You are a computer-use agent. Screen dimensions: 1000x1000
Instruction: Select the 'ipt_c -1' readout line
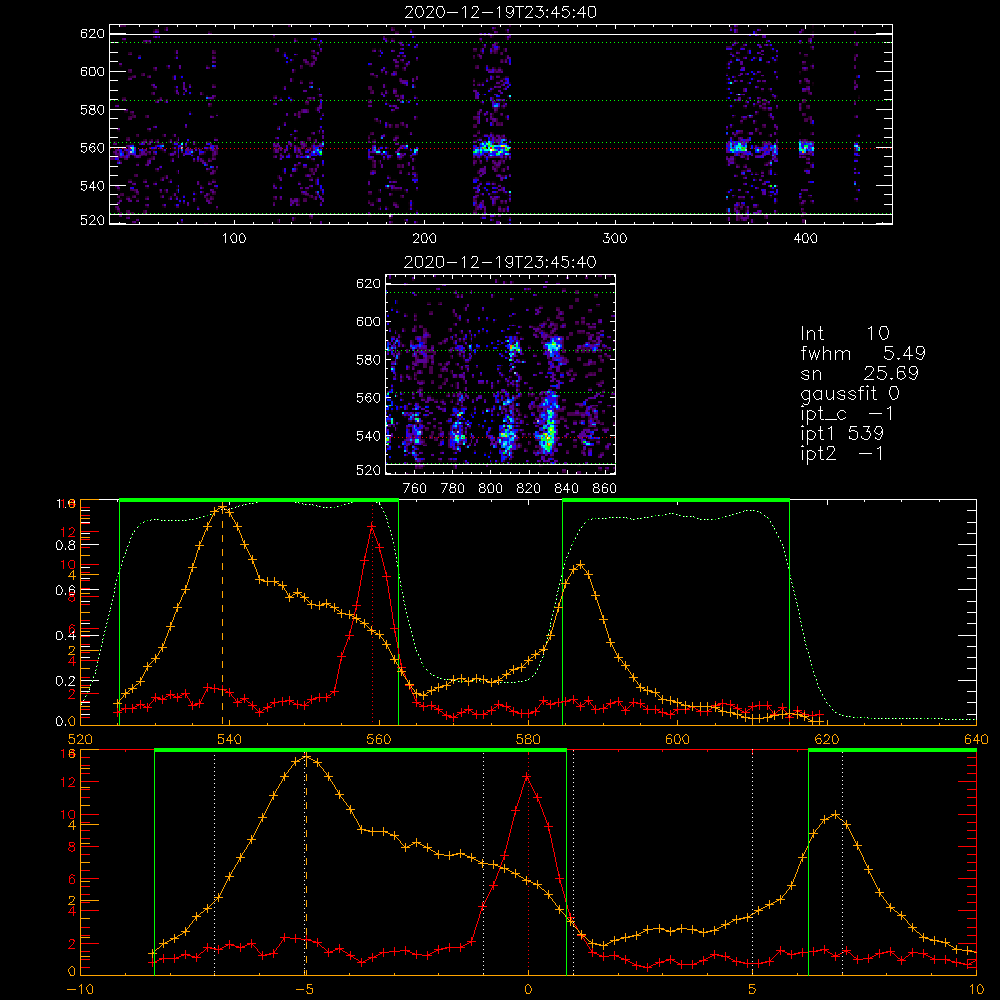(847, 414)
